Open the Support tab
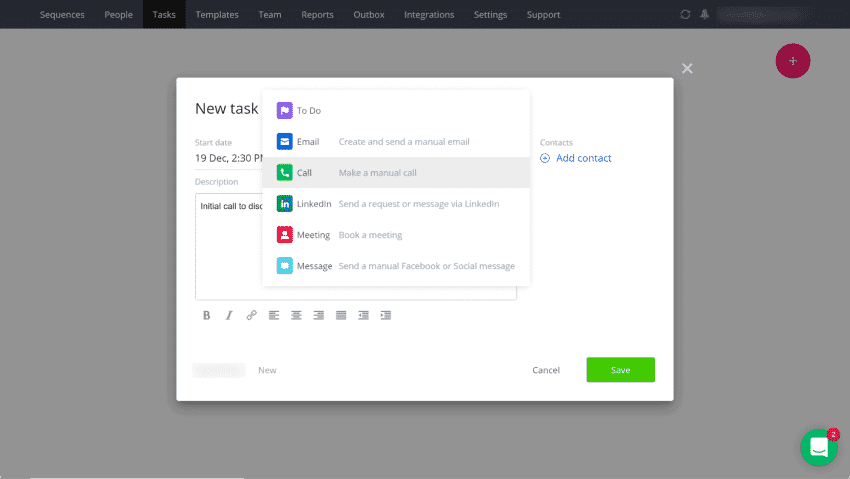The height and width of the screenshot is (479, 850). [x=543, y=15]
